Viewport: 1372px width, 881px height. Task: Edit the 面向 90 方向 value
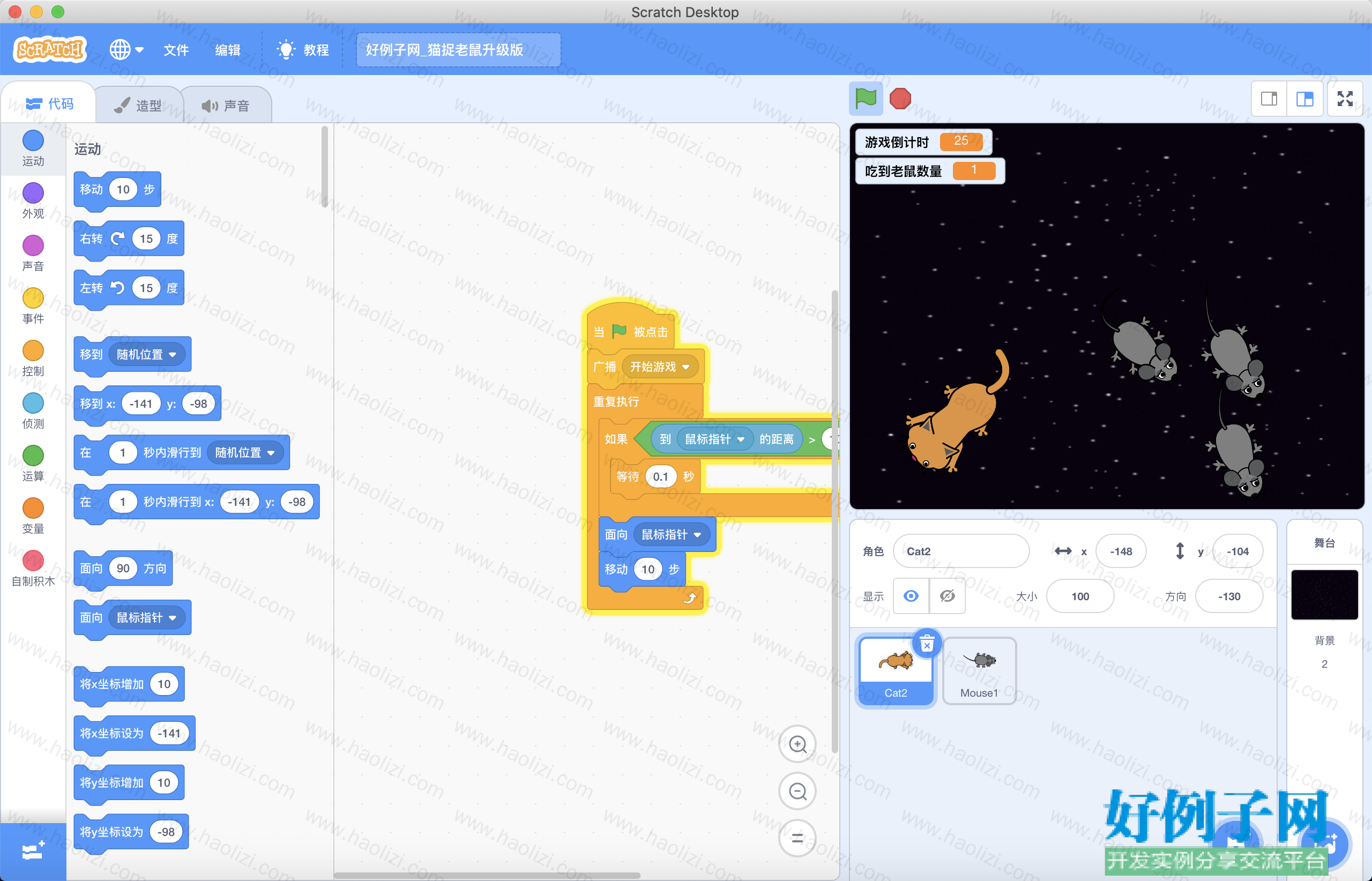point(123,568)
